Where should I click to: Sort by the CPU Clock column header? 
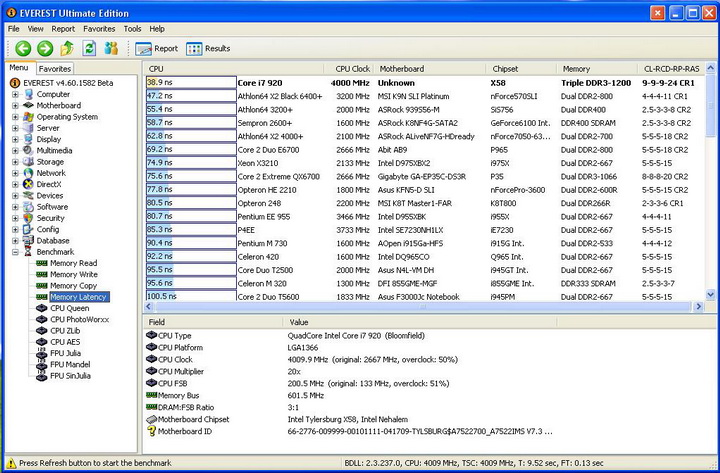click(349, 69)
